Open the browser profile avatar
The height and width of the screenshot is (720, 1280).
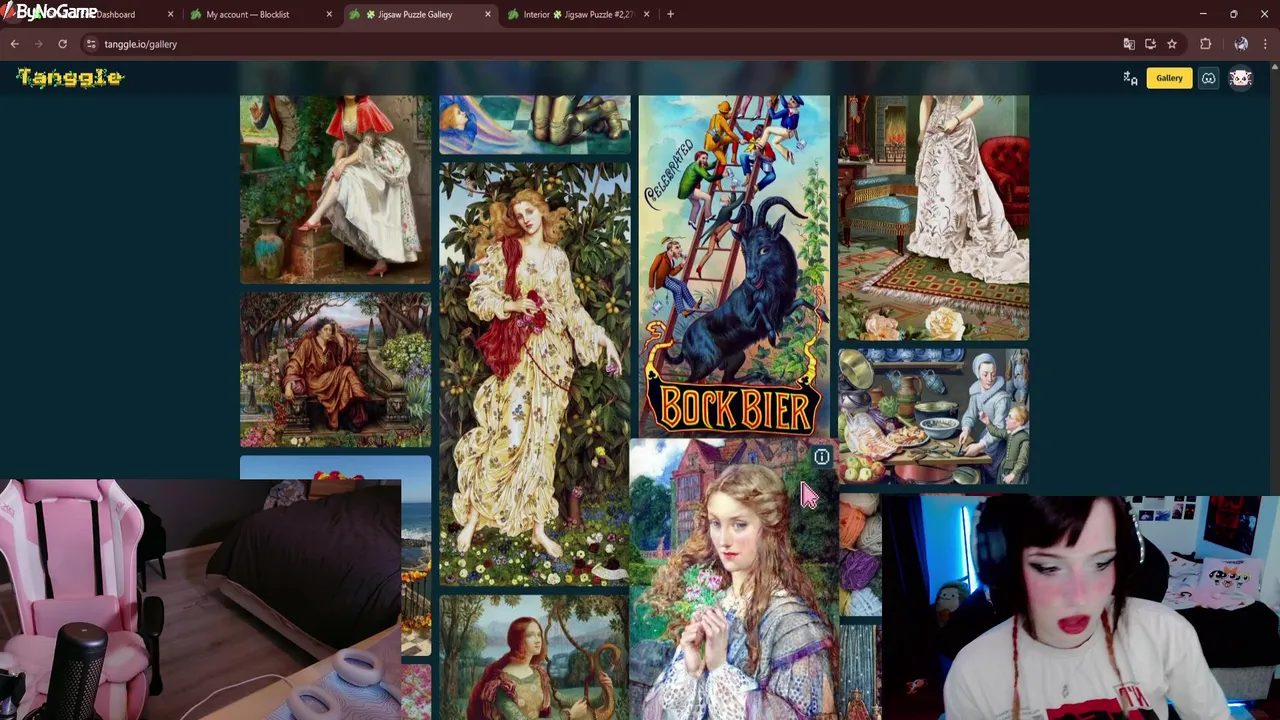click(x=1241, y=44)
